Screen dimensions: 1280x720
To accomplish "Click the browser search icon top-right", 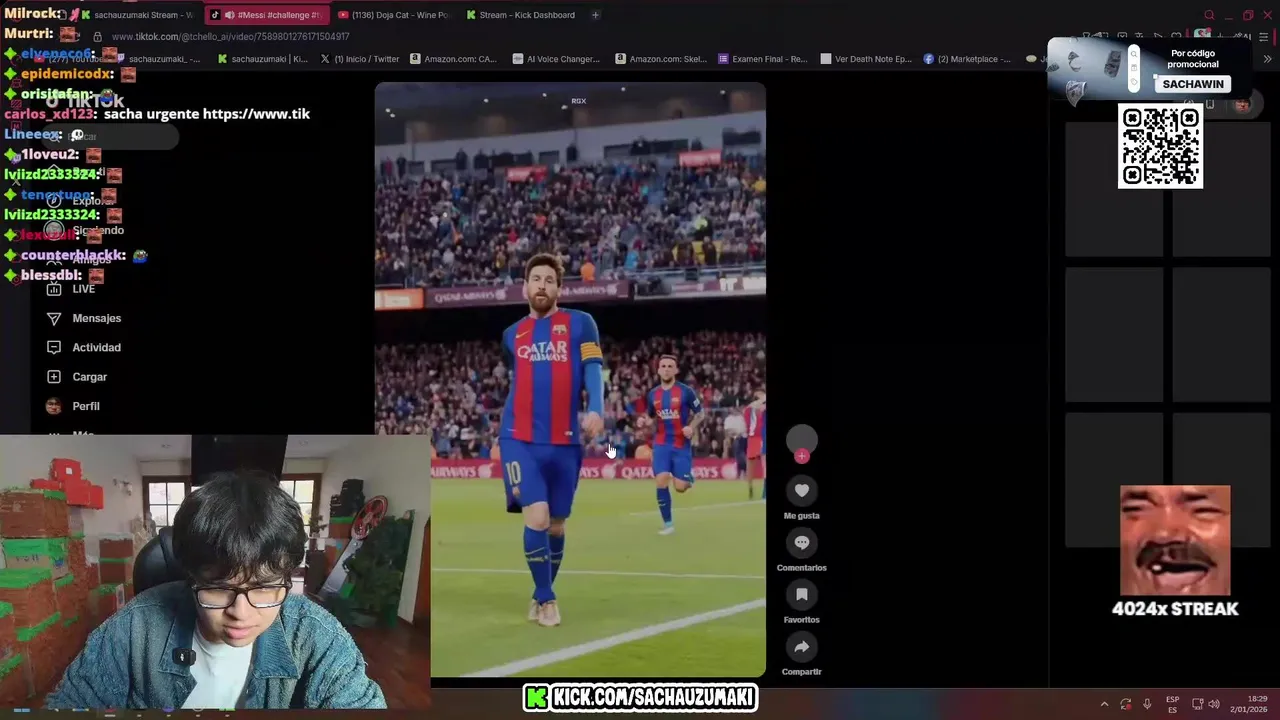I will 1209,15.
